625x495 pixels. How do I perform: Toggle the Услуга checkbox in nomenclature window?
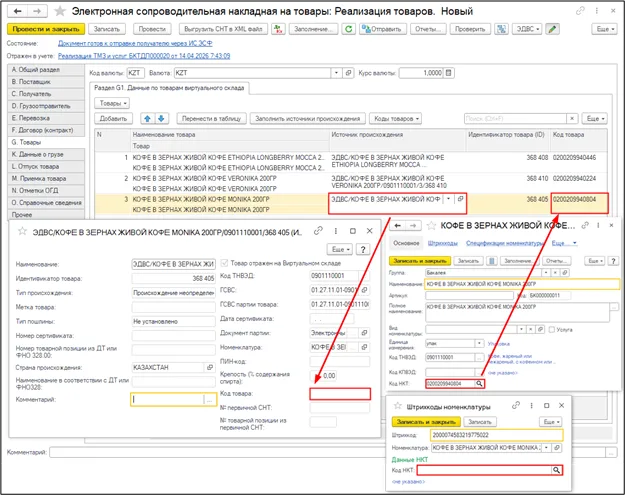[x=552, y=330]
